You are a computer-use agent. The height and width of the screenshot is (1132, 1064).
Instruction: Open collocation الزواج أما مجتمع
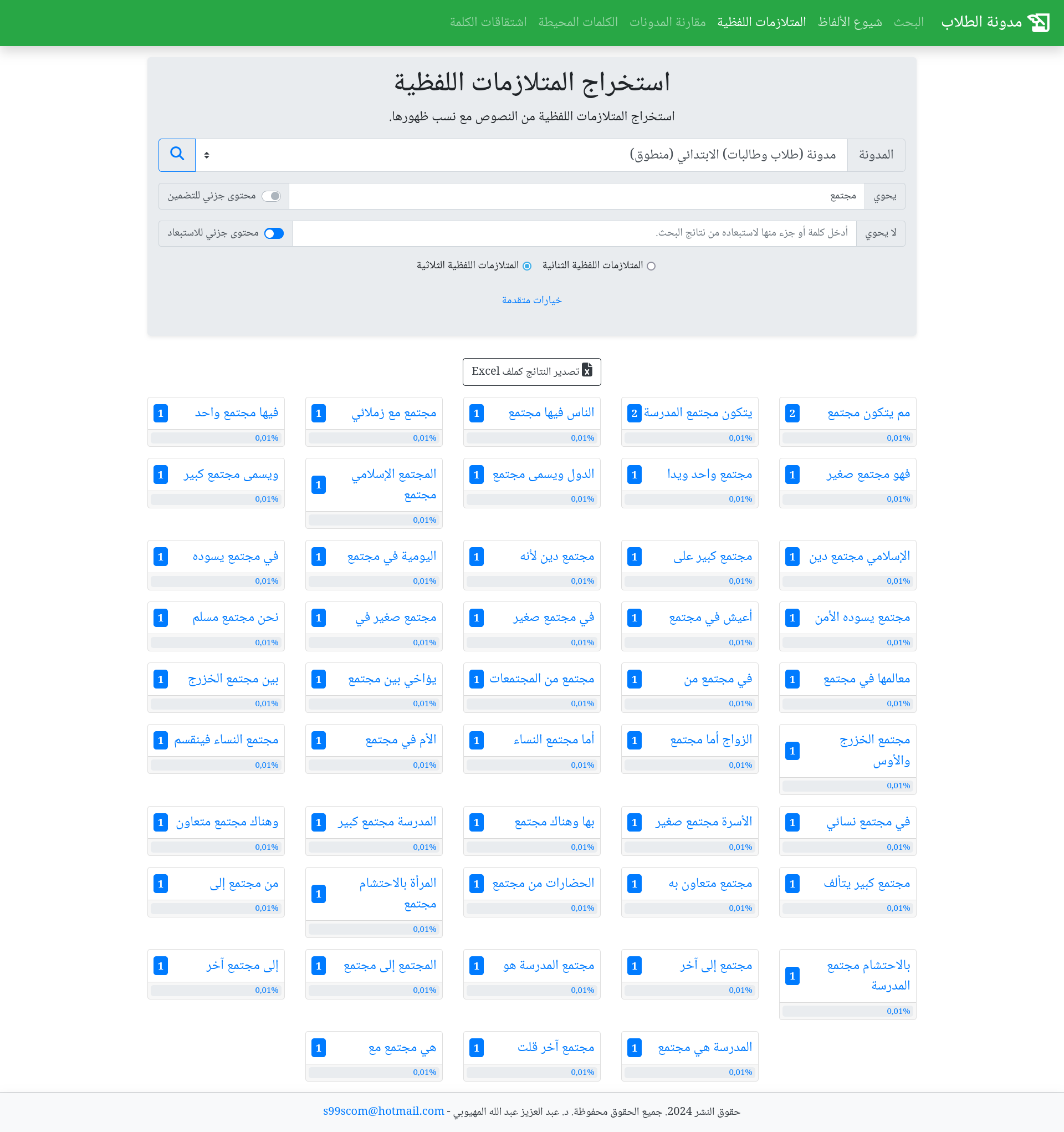pos(711,740)
